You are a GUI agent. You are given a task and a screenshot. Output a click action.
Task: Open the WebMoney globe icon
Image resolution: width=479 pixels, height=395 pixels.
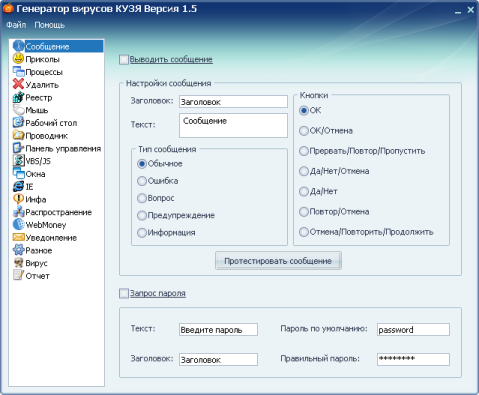(x=18, y=224)
